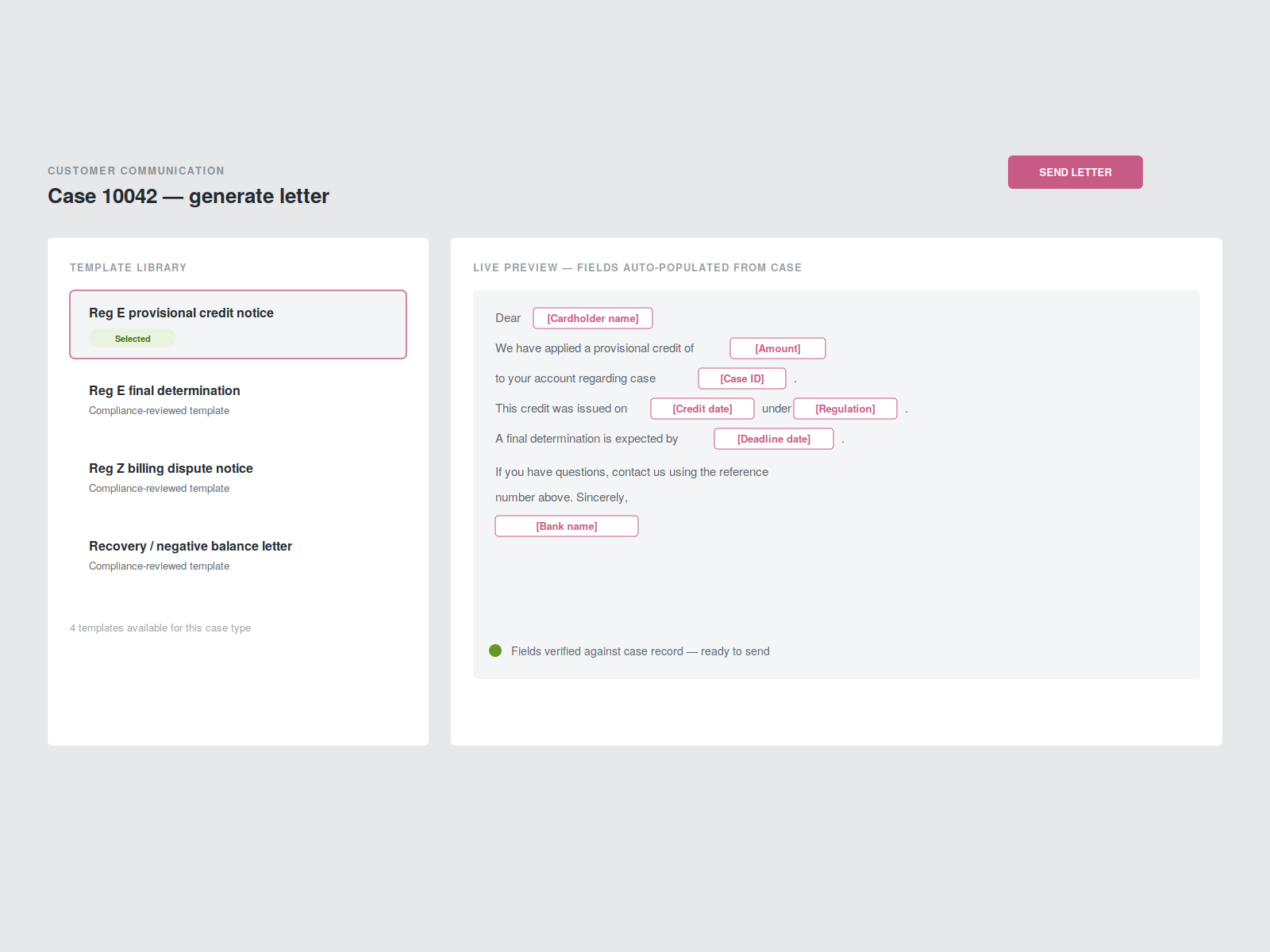
Task: Select Reg E provisional credit notice template
Action: point(238,324)
